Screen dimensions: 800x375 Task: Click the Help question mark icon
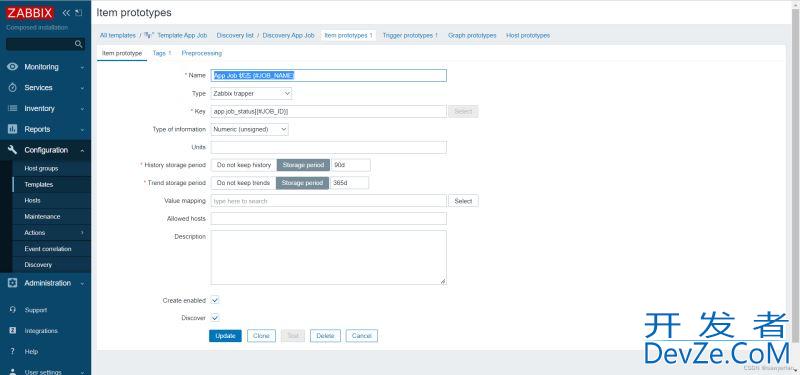[13, 352]
